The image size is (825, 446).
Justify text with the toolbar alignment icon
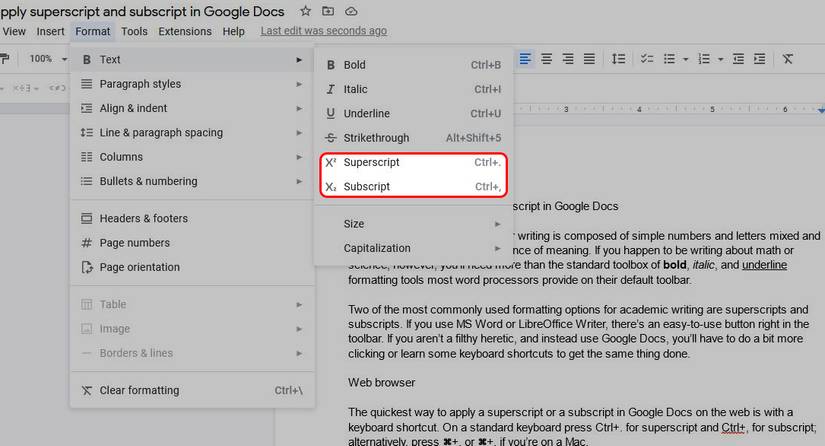590,59
